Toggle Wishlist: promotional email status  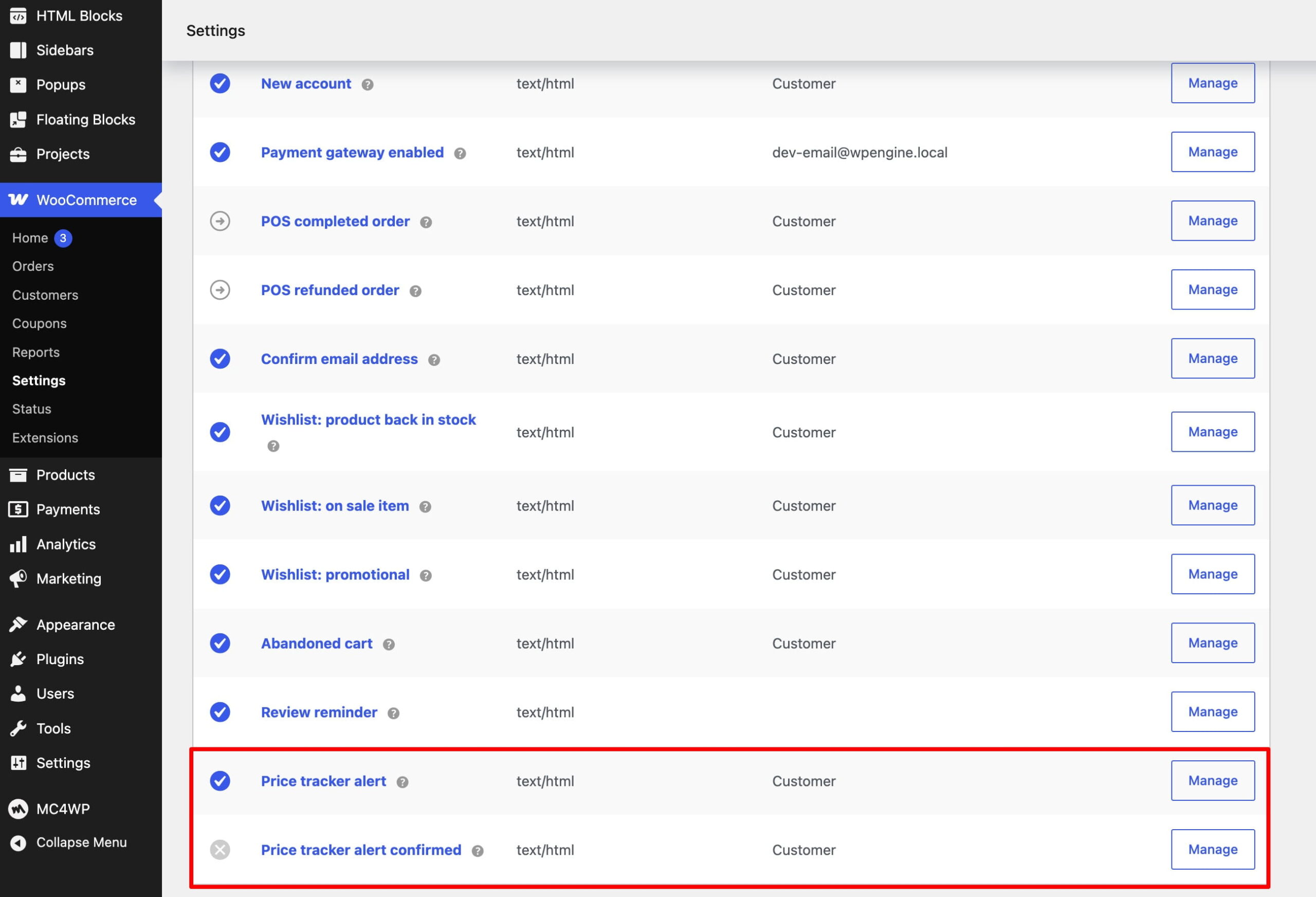(220, 574)
